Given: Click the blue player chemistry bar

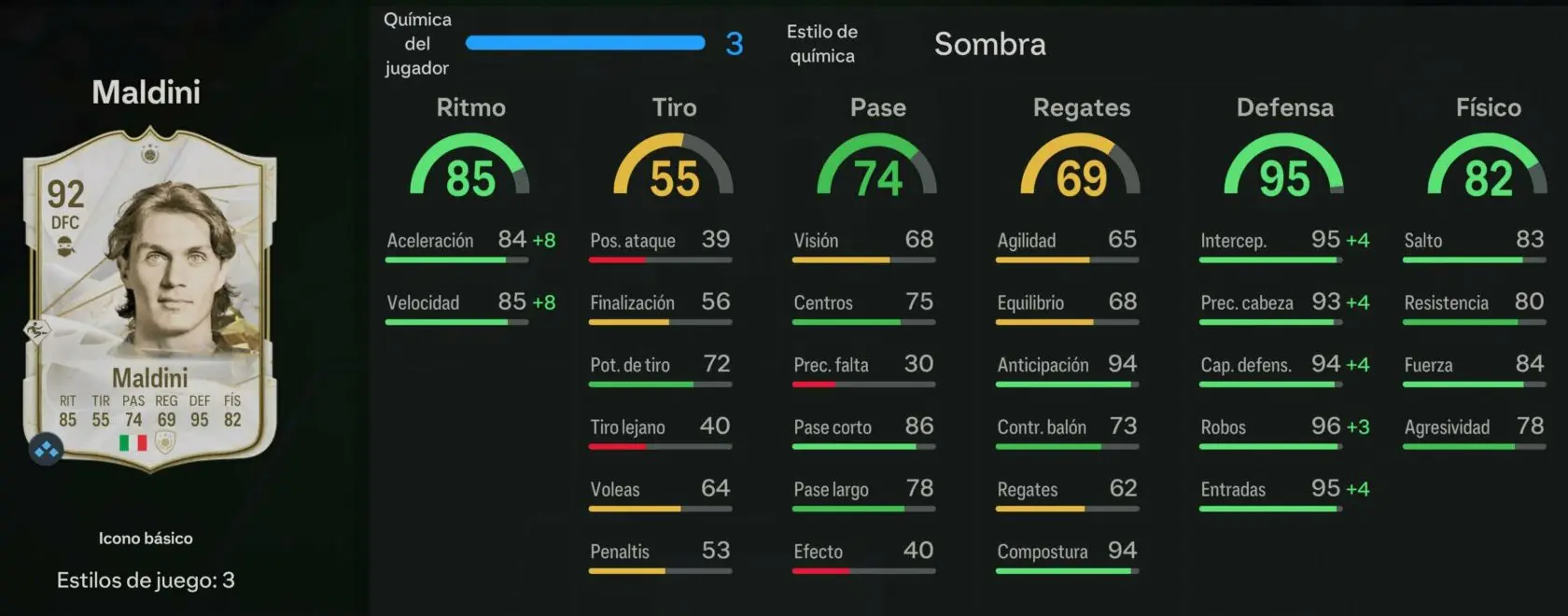Looking at the screenshot, I should point(585,43).
